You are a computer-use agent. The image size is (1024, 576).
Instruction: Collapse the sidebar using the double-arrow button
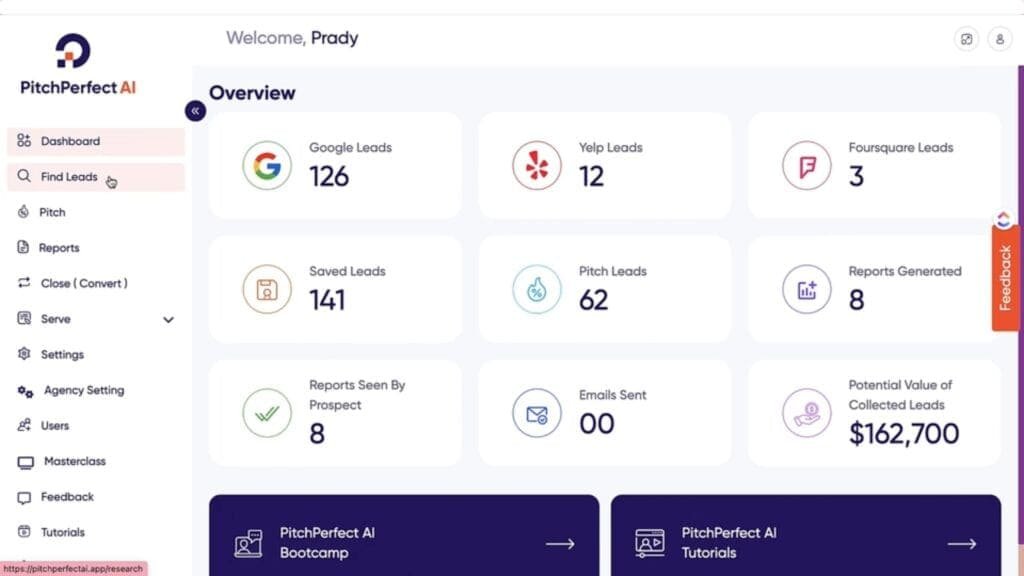tap(195, 111)
